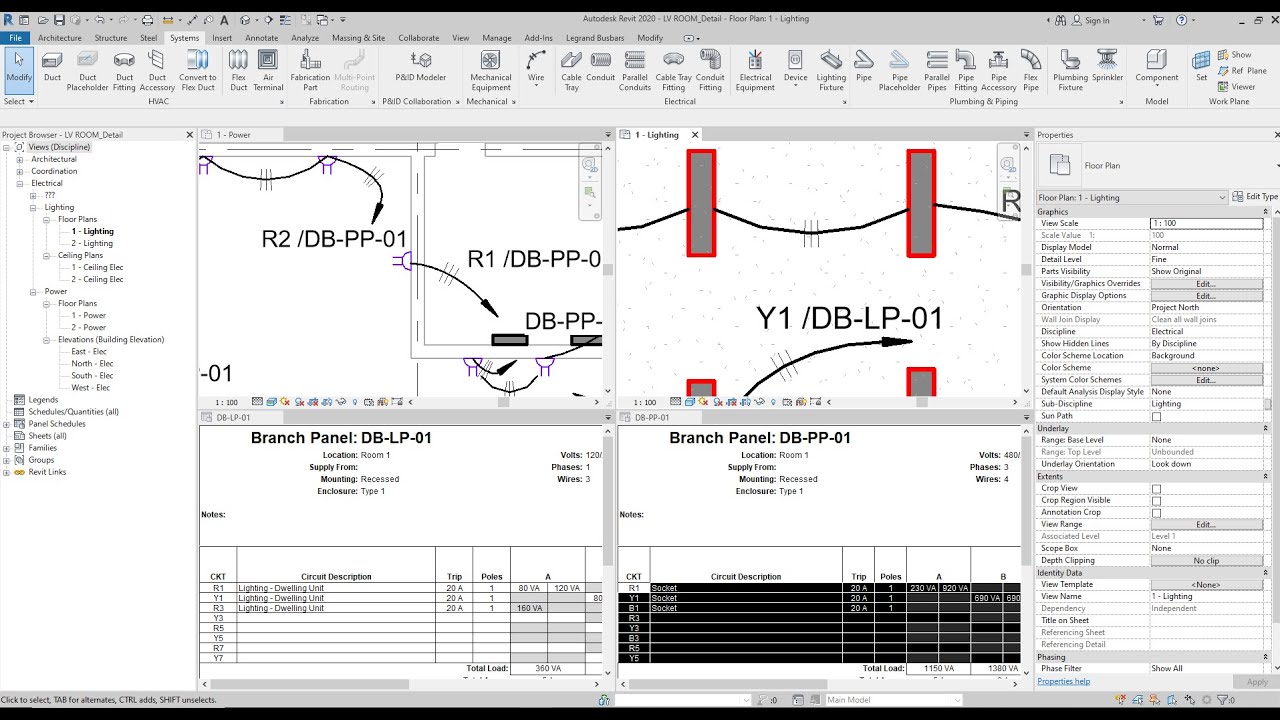Select Mechanical Equipment tool

click(x=490, y=70)
